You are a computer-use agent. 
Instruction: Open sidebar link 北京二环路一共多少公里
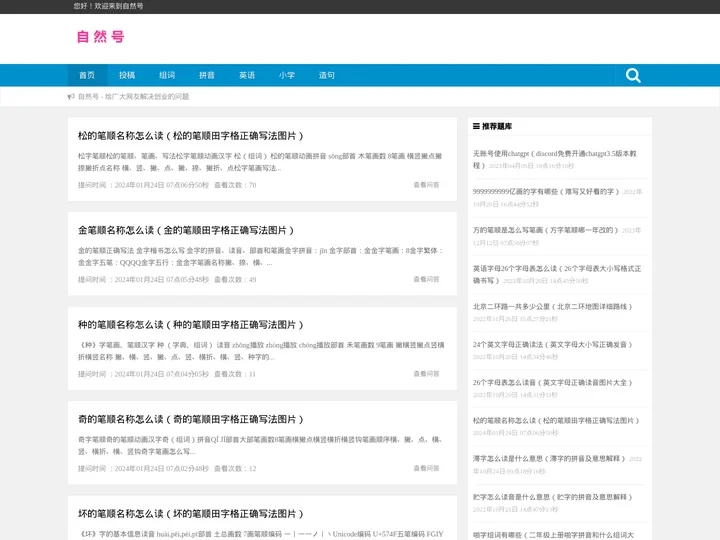coord(552,307)
